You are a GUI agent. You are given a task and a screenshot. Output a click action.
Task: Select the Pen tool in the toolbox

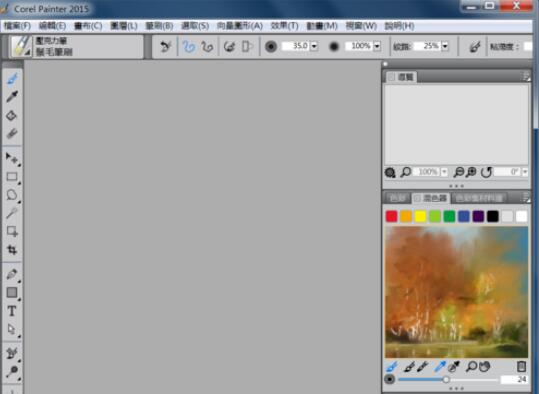(12, 274)
